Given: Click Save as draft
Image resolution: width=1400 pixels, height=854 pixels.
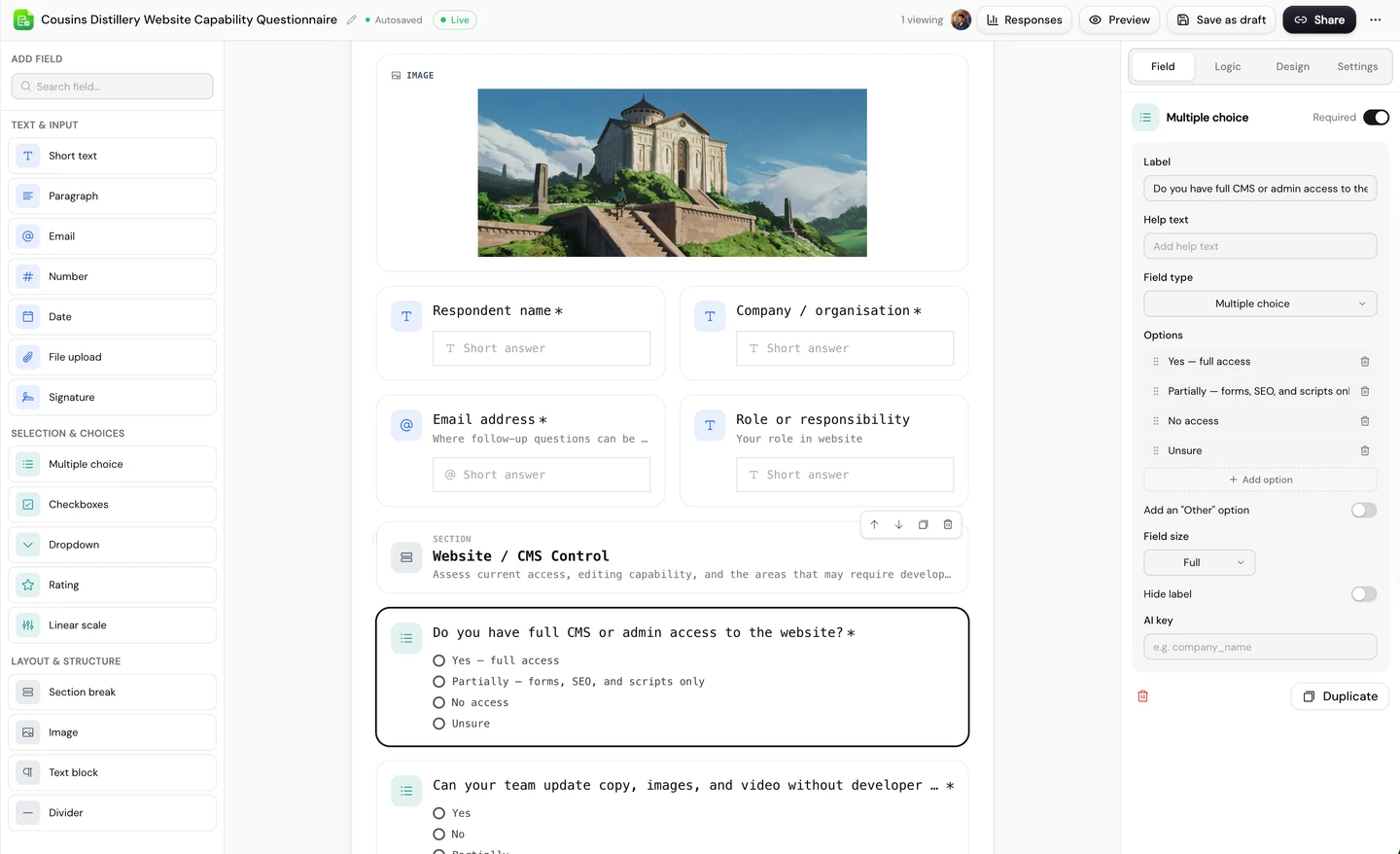Looking at the screenshot, I should click(1222, 19).
